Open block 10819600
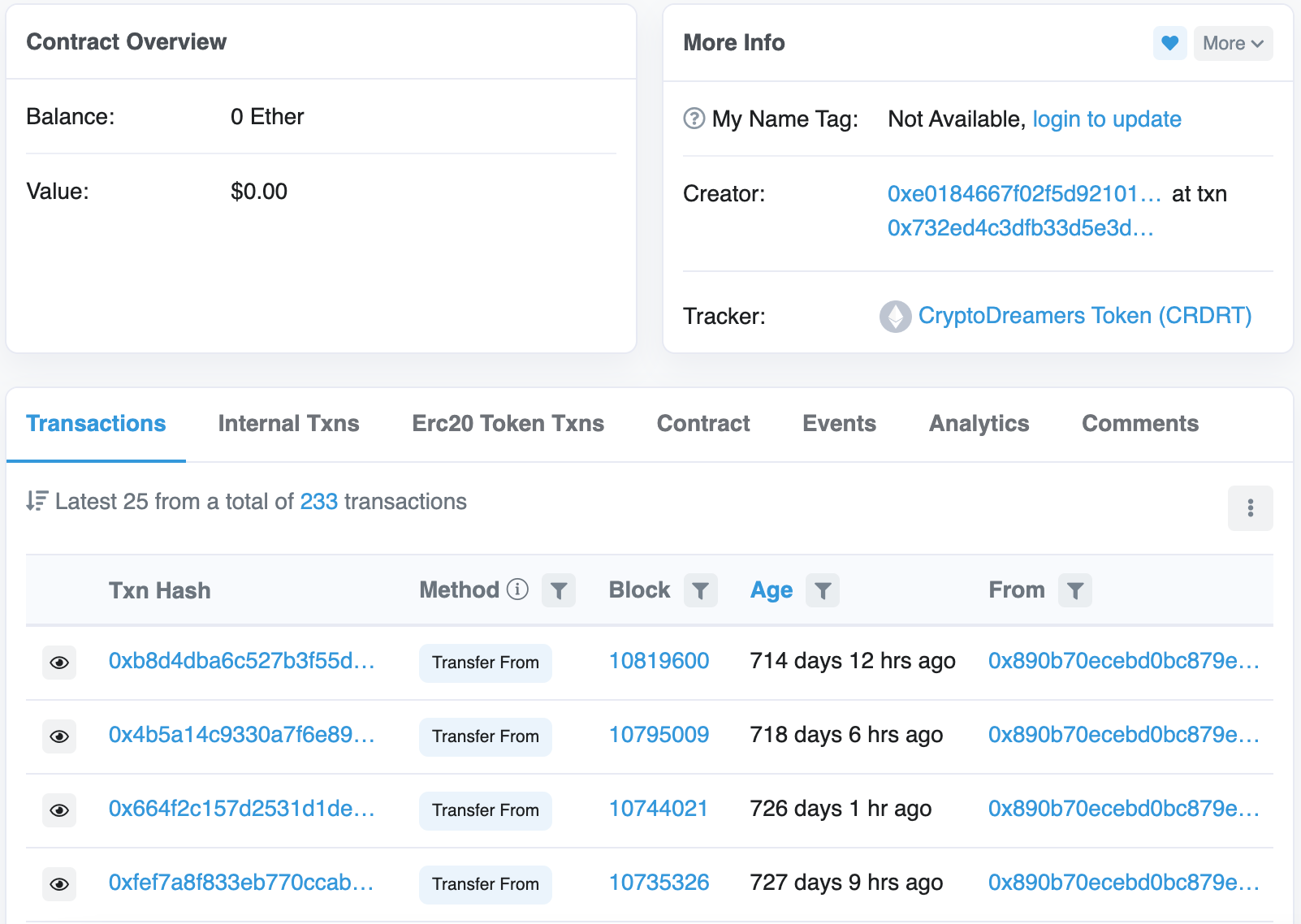1301x924 pixels. tap(659, 661)
